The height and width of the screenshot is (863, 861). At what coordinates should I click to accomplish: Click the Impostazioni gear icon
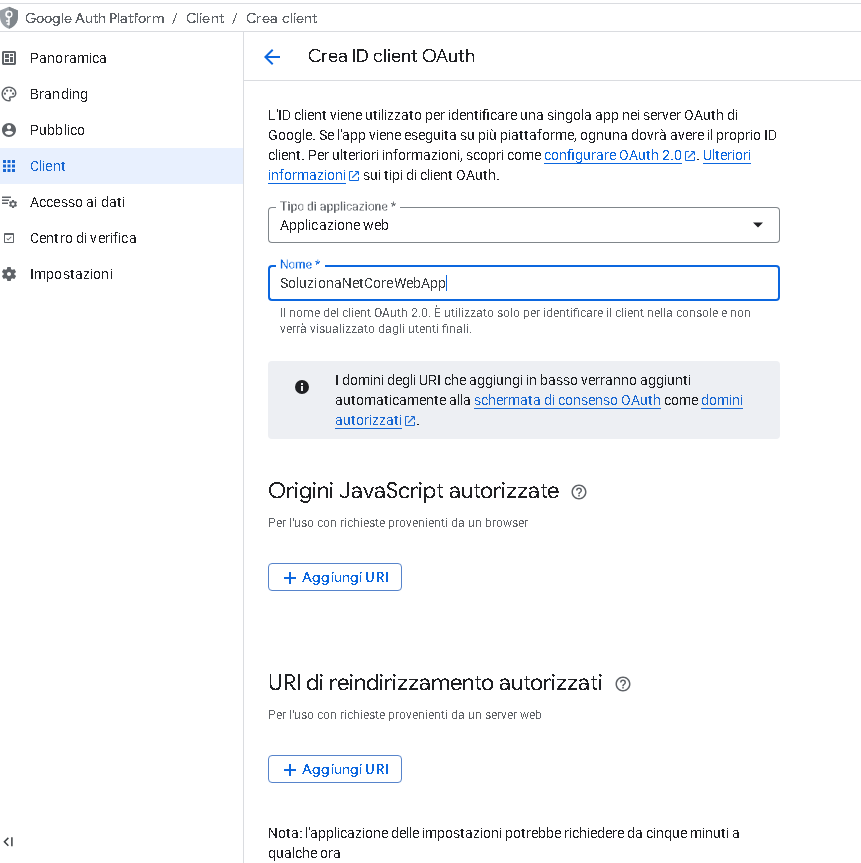9,274
